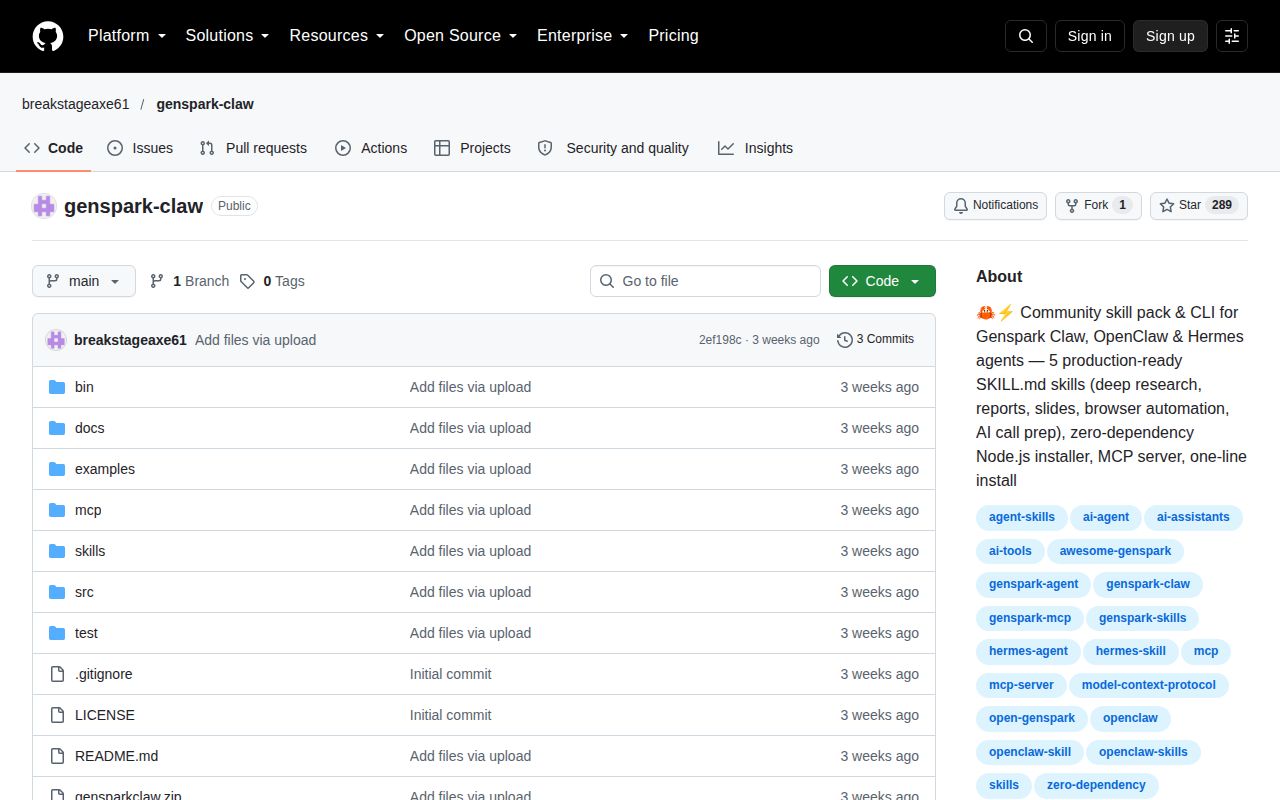Open the green Code dropdown button
The image size is (1280, 800).
(882, 281)
